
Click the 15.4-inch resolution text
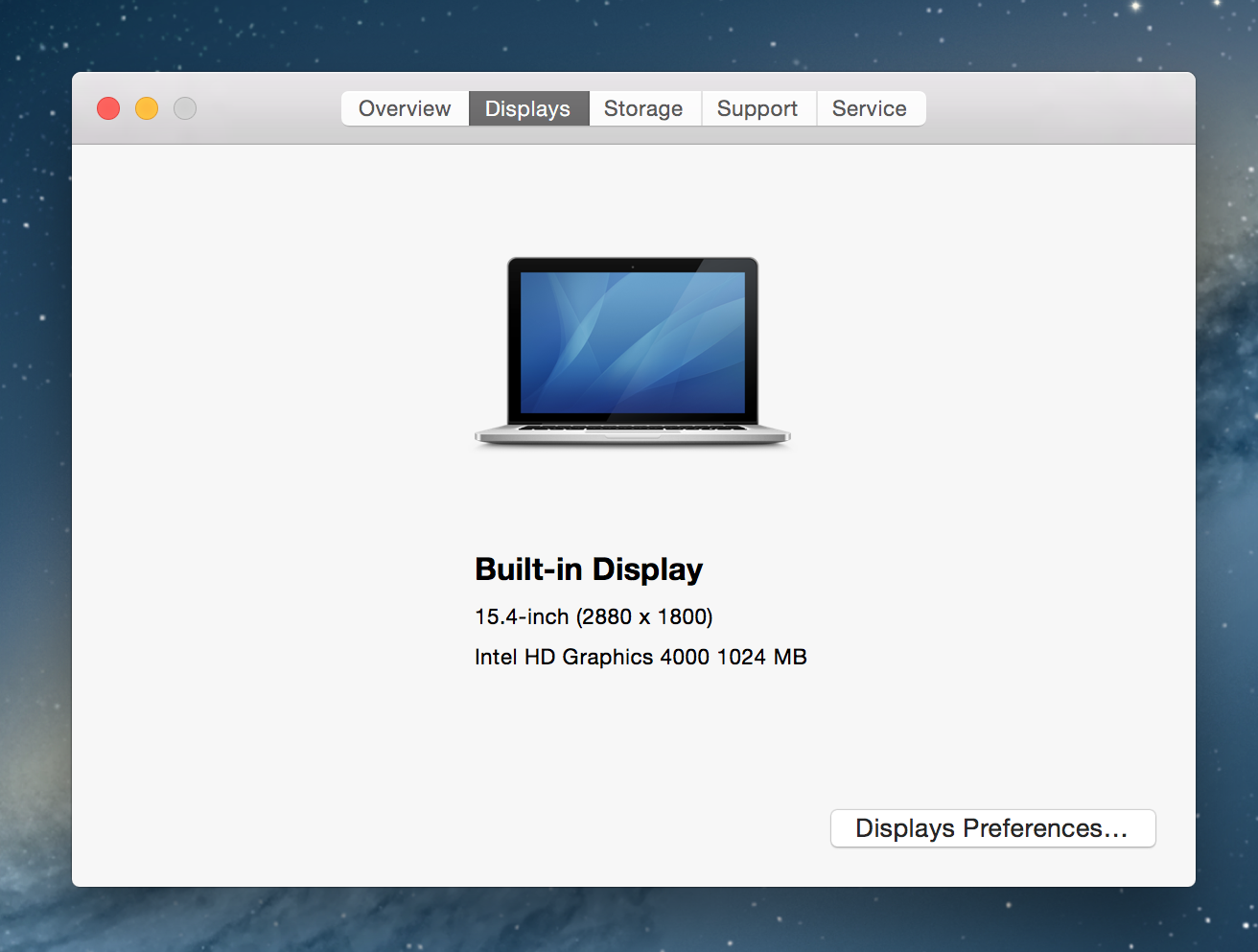coord(594,616)
